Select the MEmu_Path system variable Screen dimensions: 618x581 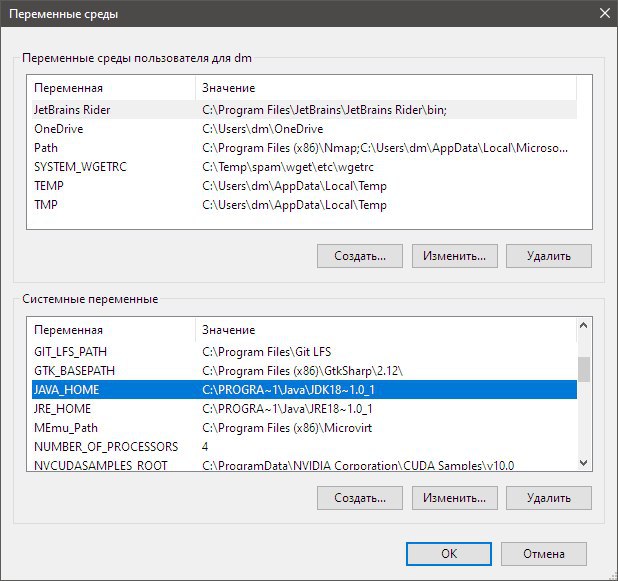[304, 428]
